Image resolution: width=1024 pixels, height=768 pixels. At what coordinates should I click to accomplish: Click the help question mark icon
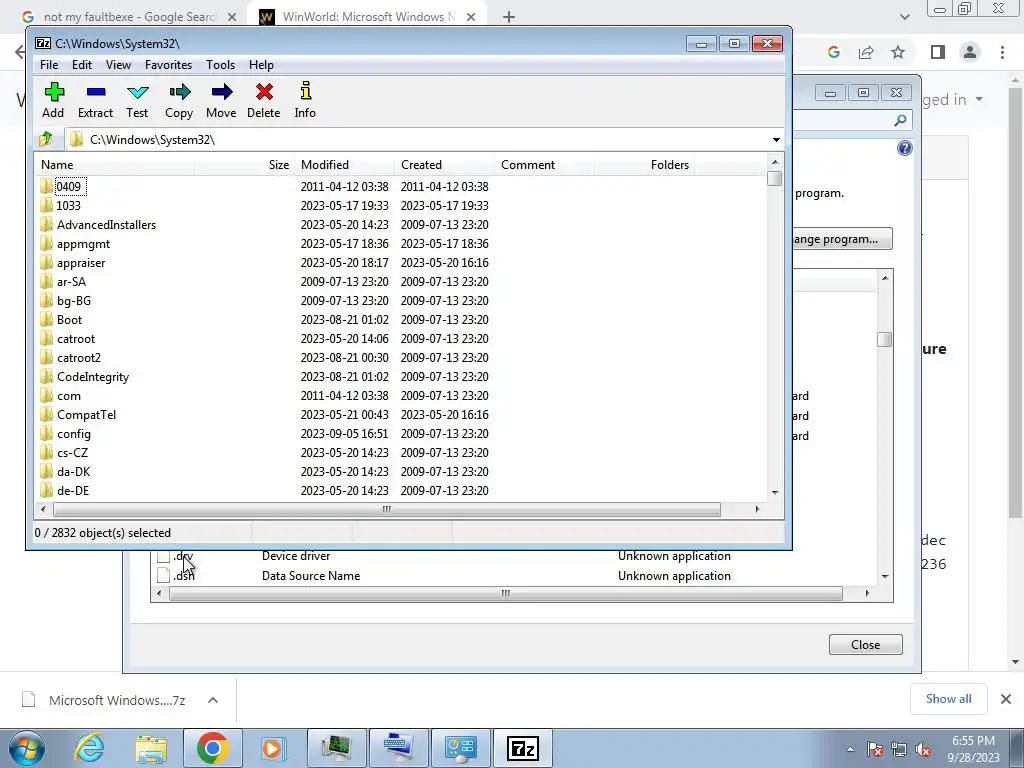pyautogui.click(x=904, y=148)
